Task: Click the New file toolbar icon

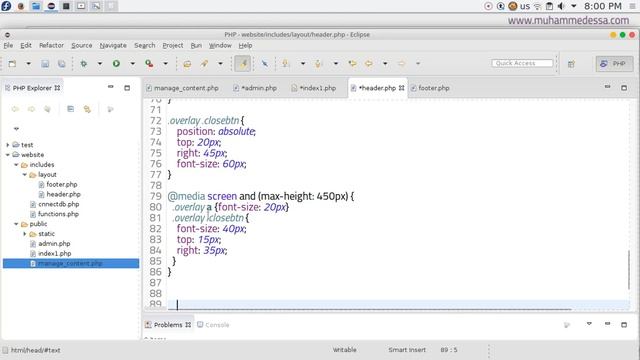Action: coord(12,64)
